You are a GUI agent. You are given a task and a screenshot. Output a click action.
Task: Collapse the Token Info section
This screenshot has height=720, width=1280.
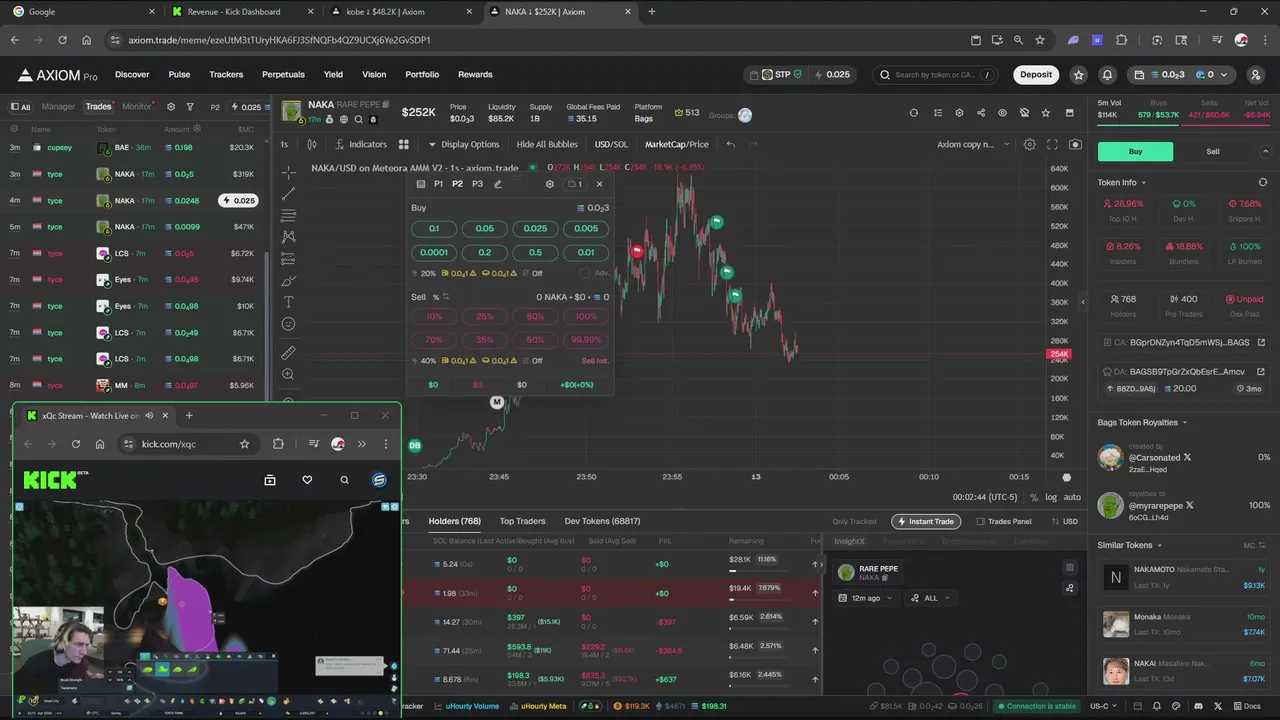pos(1121,182)
